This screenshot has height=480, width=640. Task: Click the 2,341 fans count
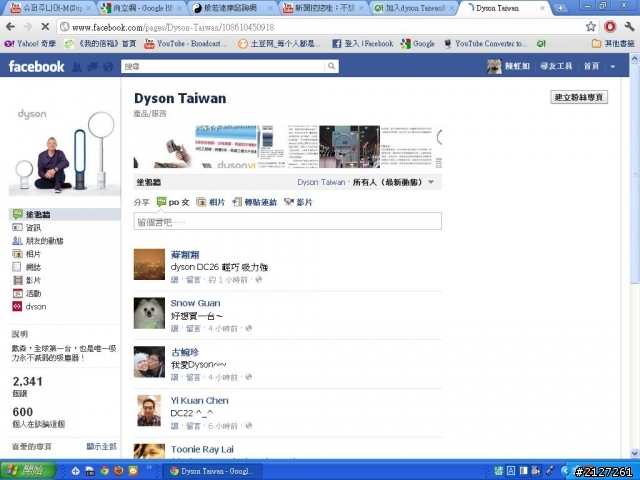point(27,382)
